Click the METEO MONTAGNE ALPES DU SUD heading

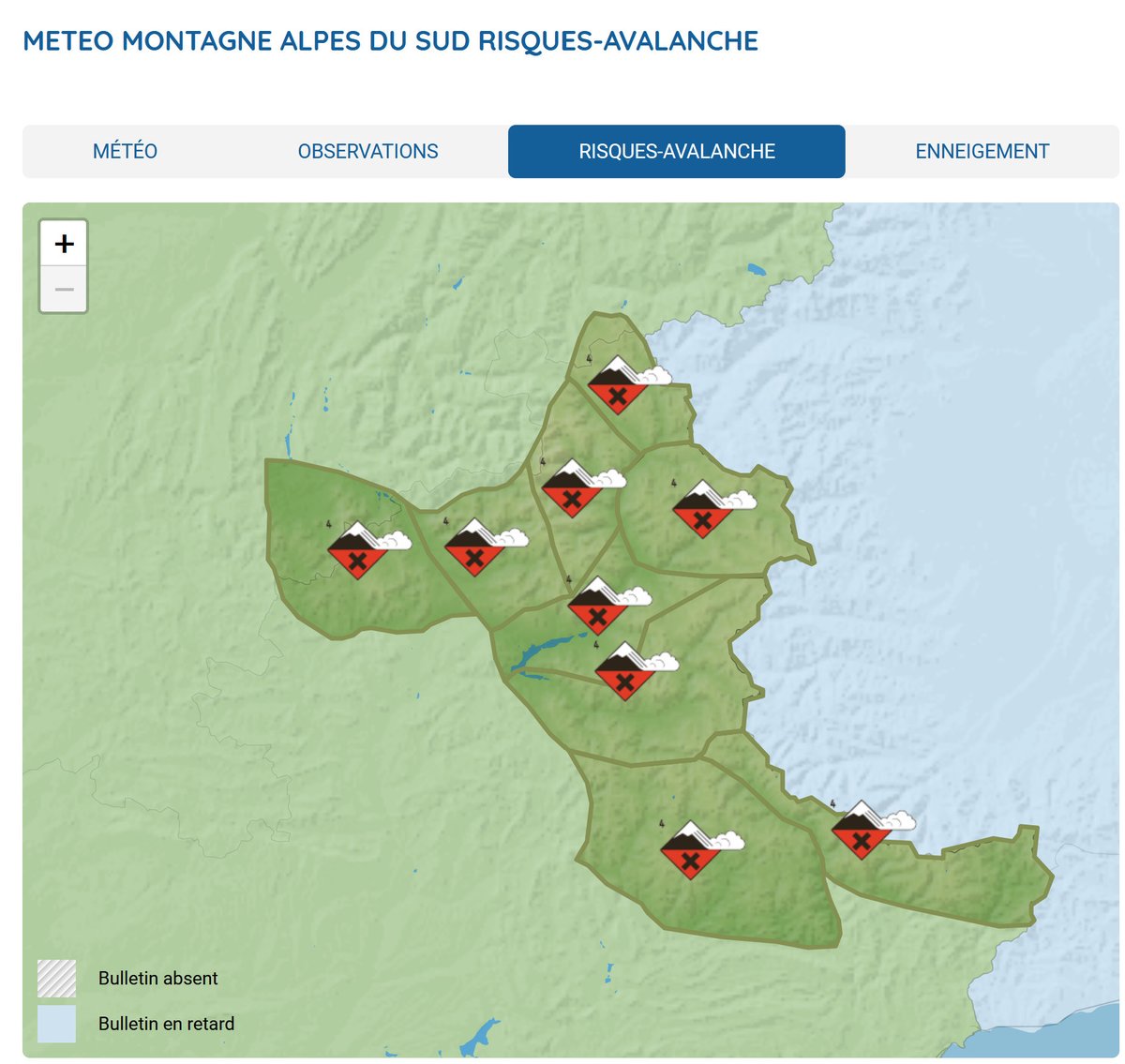click(391, 41)
